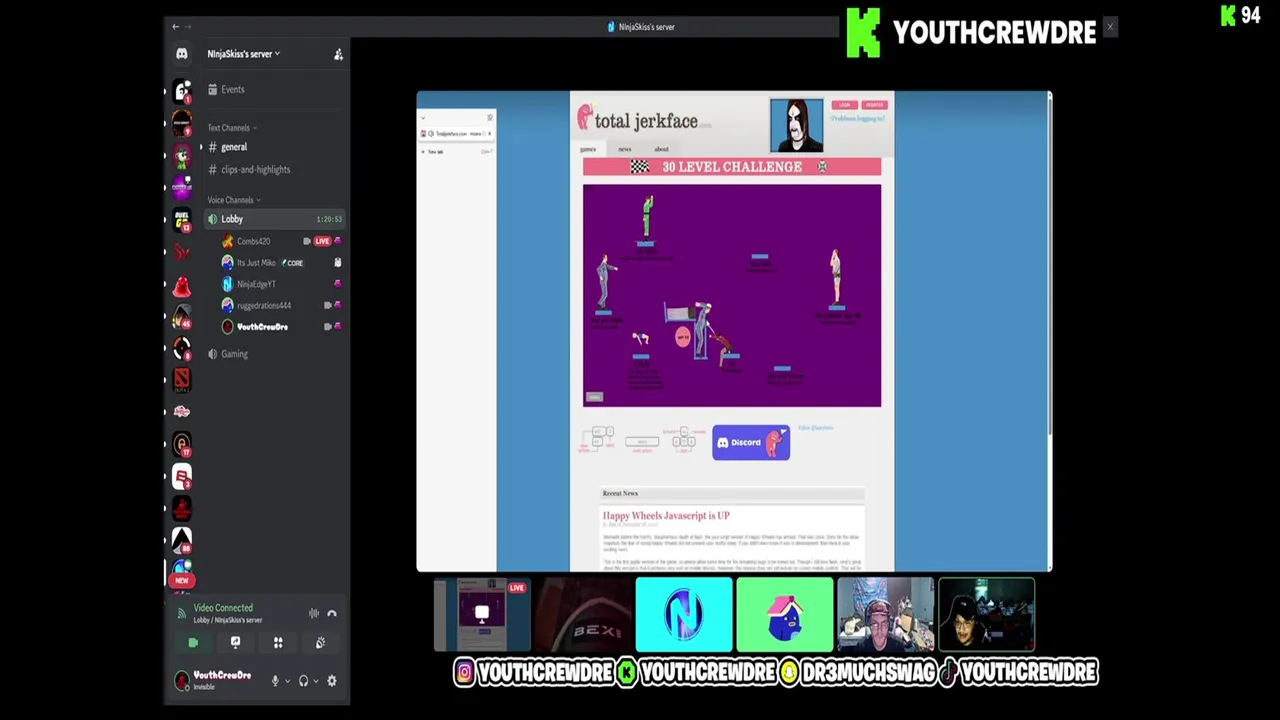Click user ruggedrations444 in Lobby
1280x720 pixels.
(264, 306)
